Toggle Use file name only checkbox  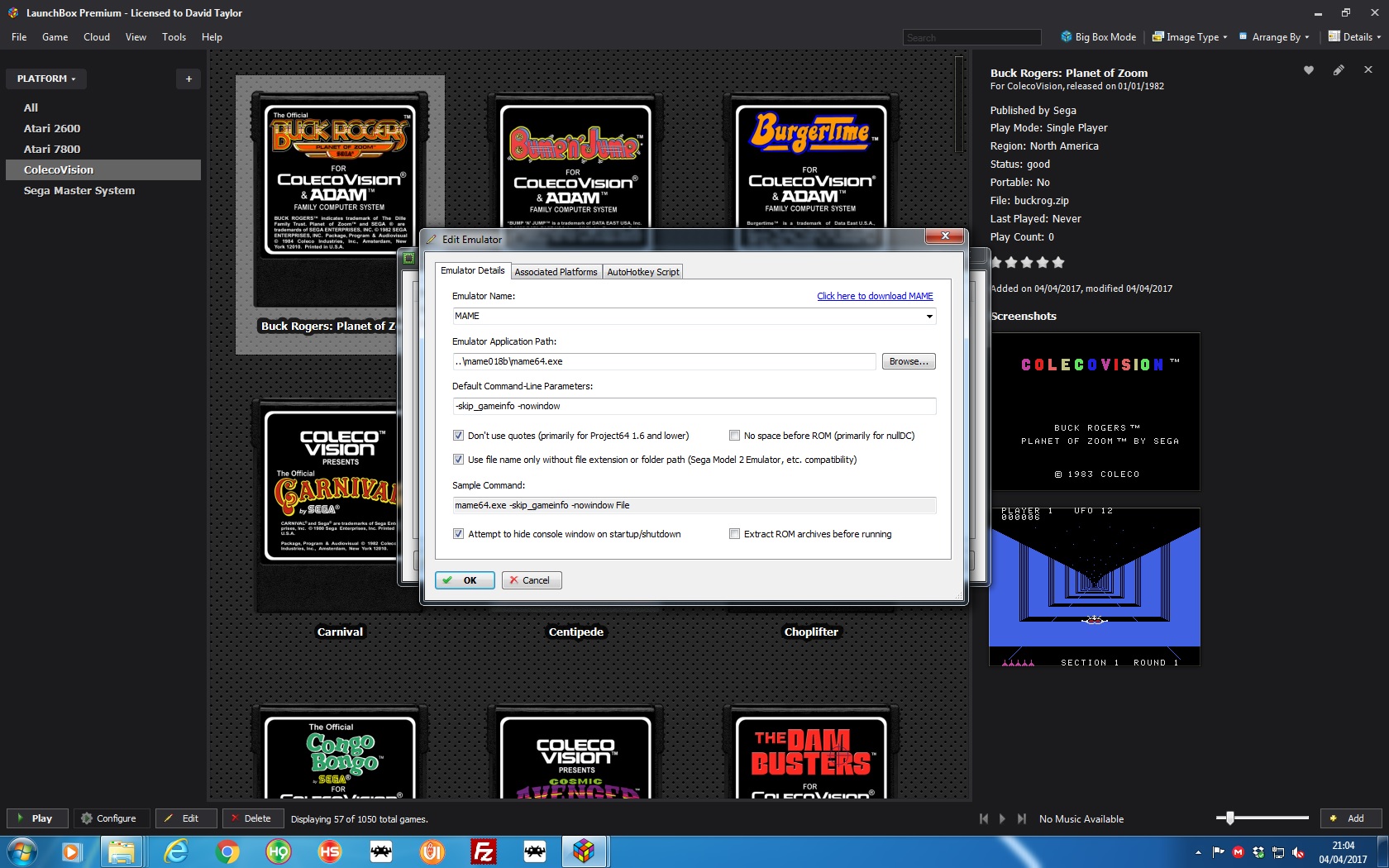click(x=458, y=460)
